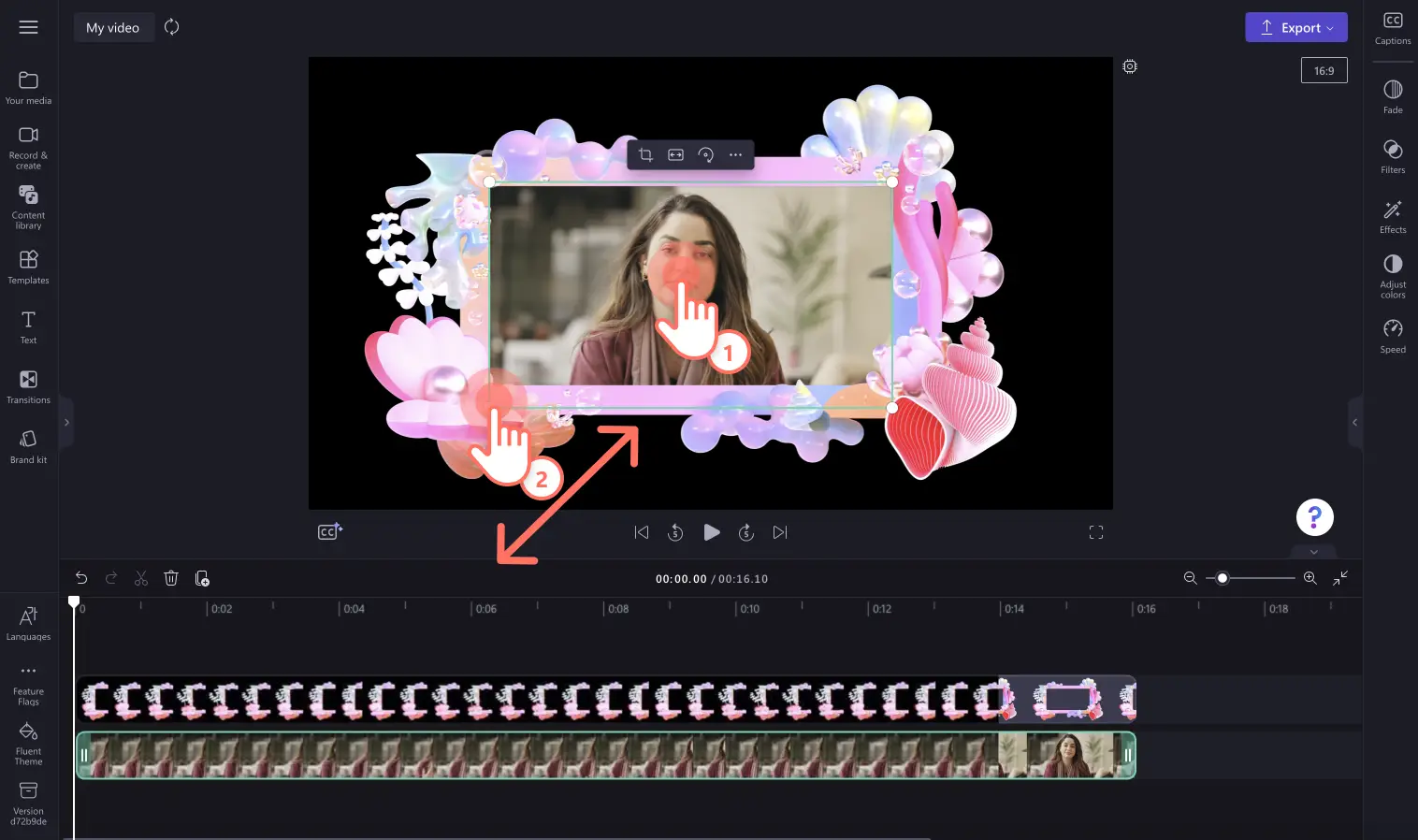The width and height of the screenshot is (1418, 840).
Task: Open Your media panel
Action: (x=28, y=88)
